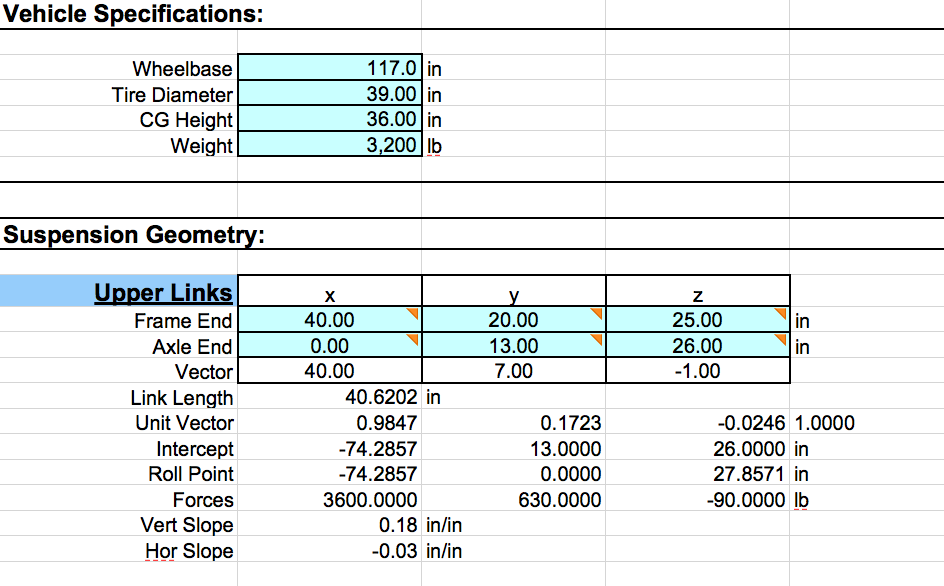Click comment indicator on Axle End y cell
Viewport: 944px width, 586px height.
click(597, 338)
